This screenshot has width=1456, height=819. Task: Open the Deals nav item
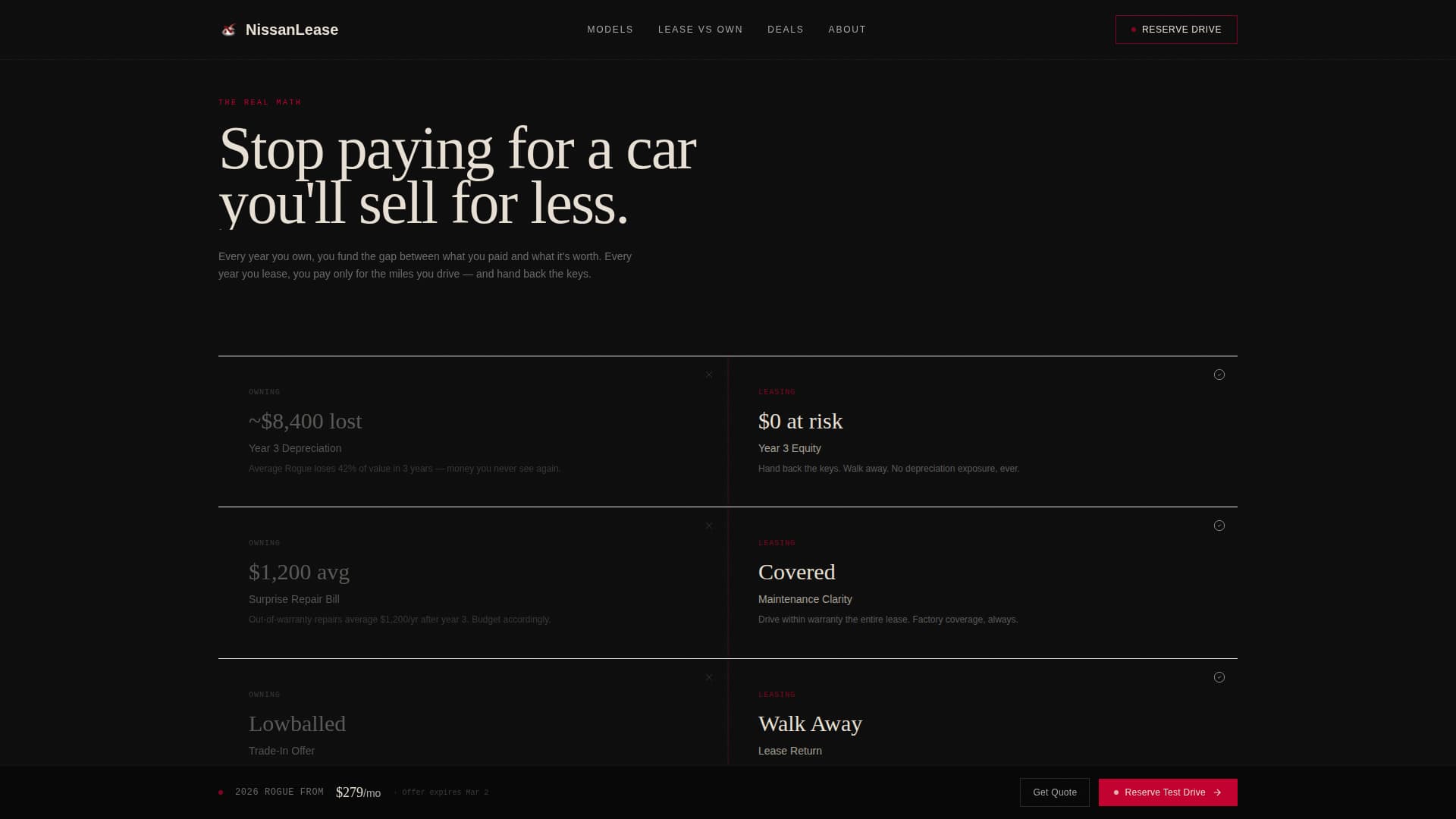785,30
